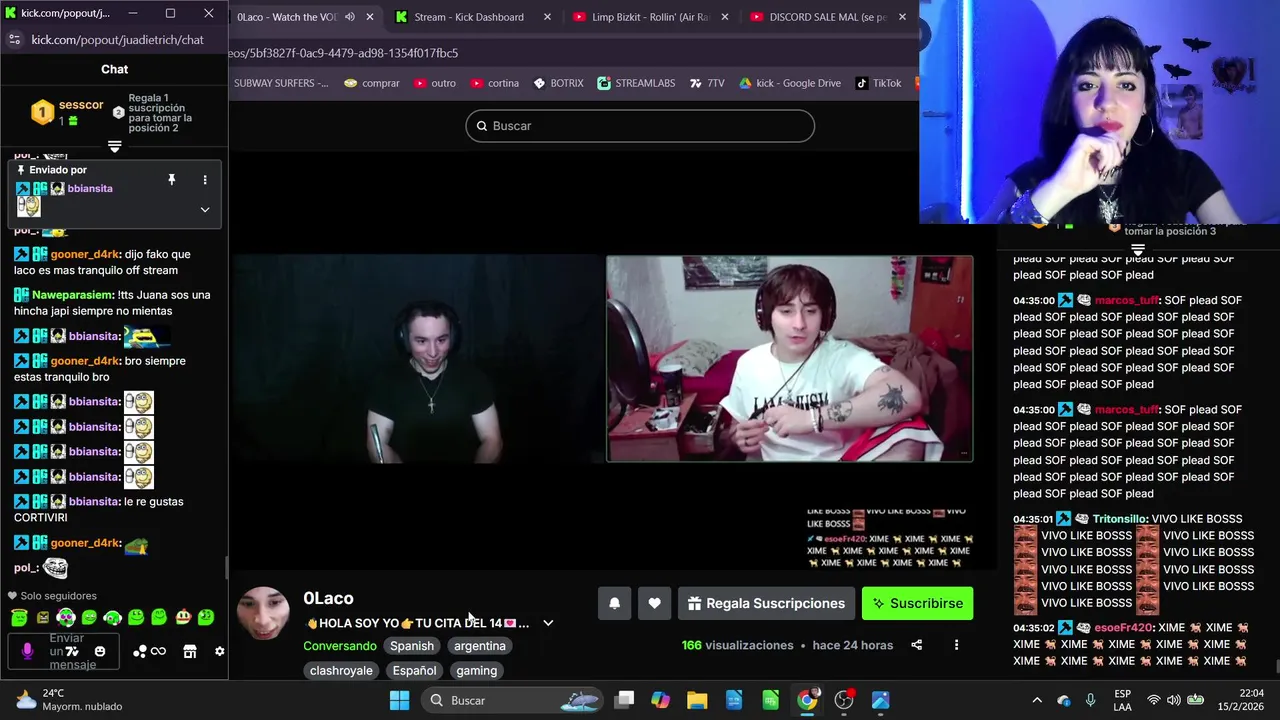
Task: Open the SUBWAY SURFERS bookmark
Action: pyautogui.click(x=281, y=83)
